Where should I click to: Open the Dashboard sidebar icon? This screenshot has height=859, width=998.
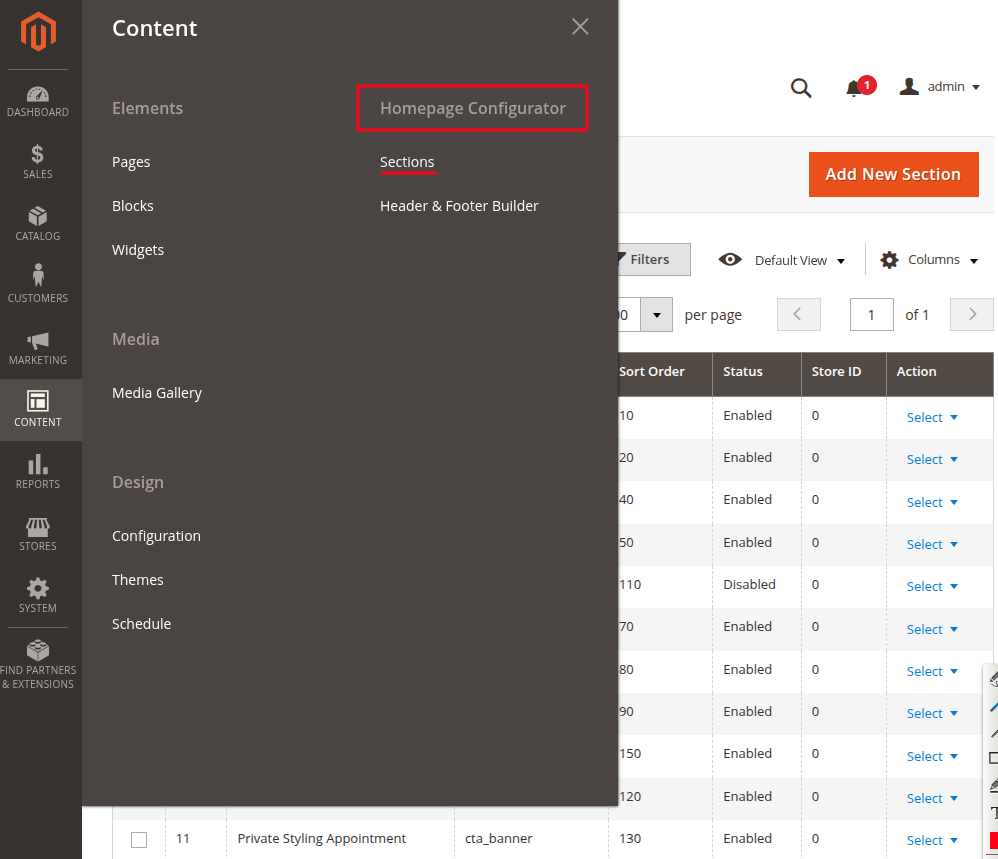(x=38, y=102)
